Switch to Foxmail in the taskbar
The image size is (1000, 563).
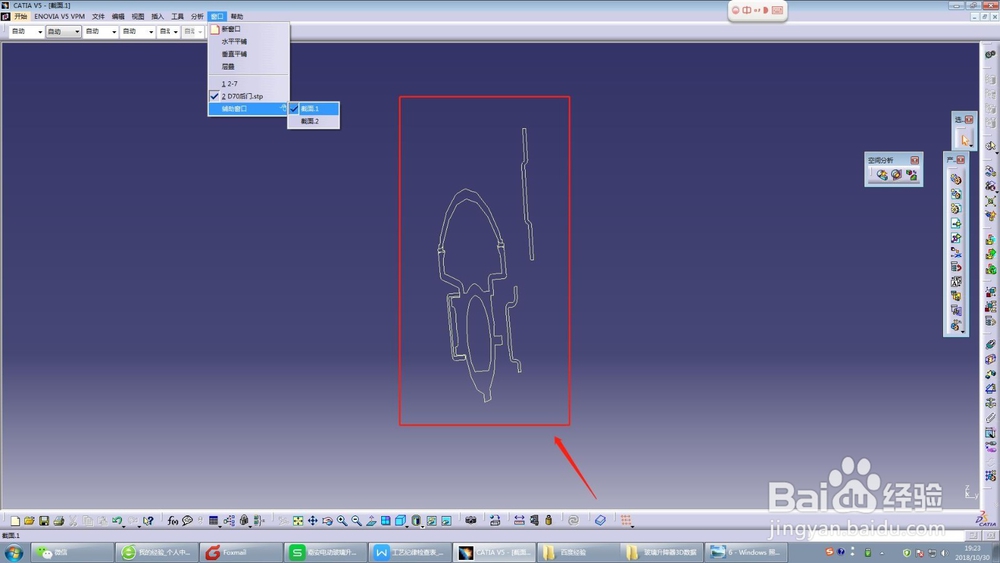240,552
